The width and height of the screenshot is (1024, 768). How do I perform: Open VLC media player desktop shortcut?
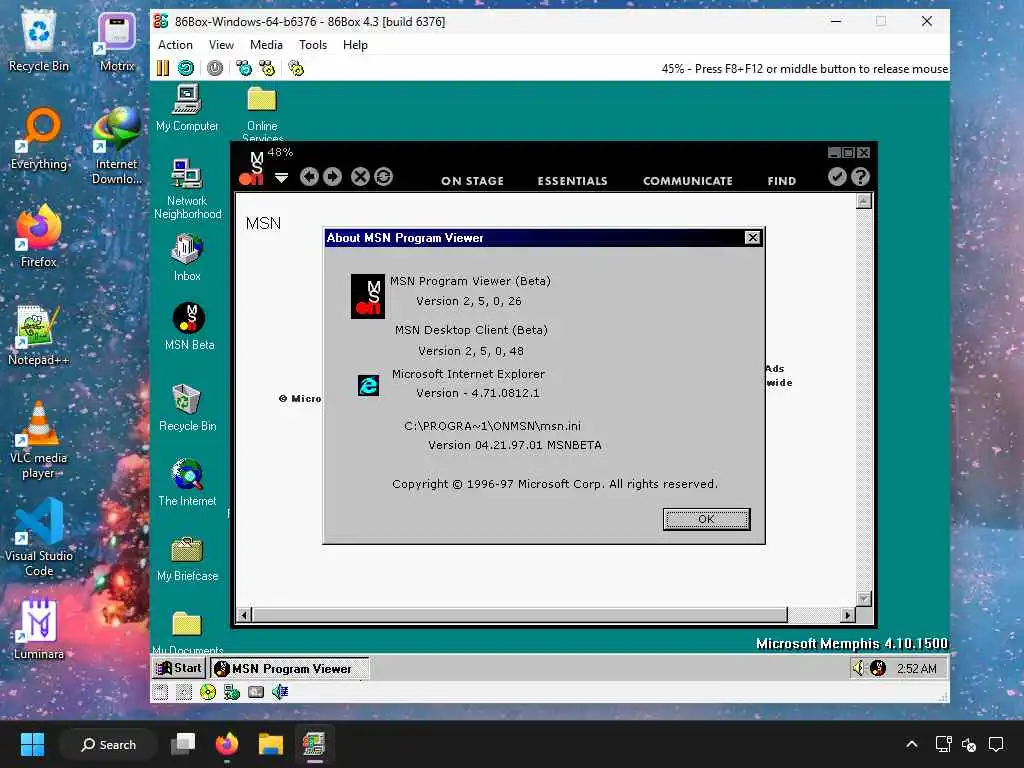pyautogui.click(x=39, y=440)
